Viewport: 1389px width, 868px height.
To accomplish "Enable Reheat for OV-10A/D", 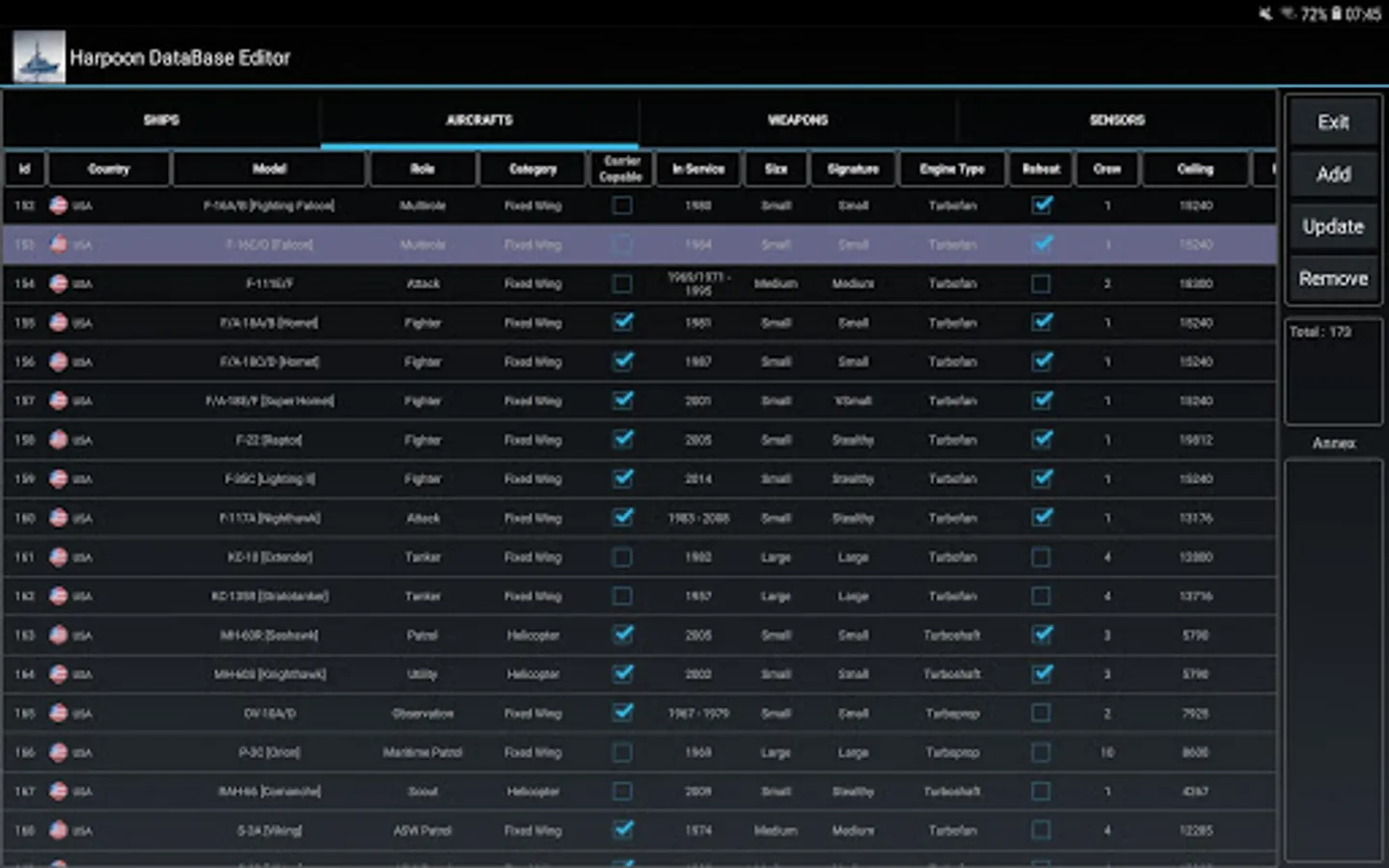I will [1041, 713].
